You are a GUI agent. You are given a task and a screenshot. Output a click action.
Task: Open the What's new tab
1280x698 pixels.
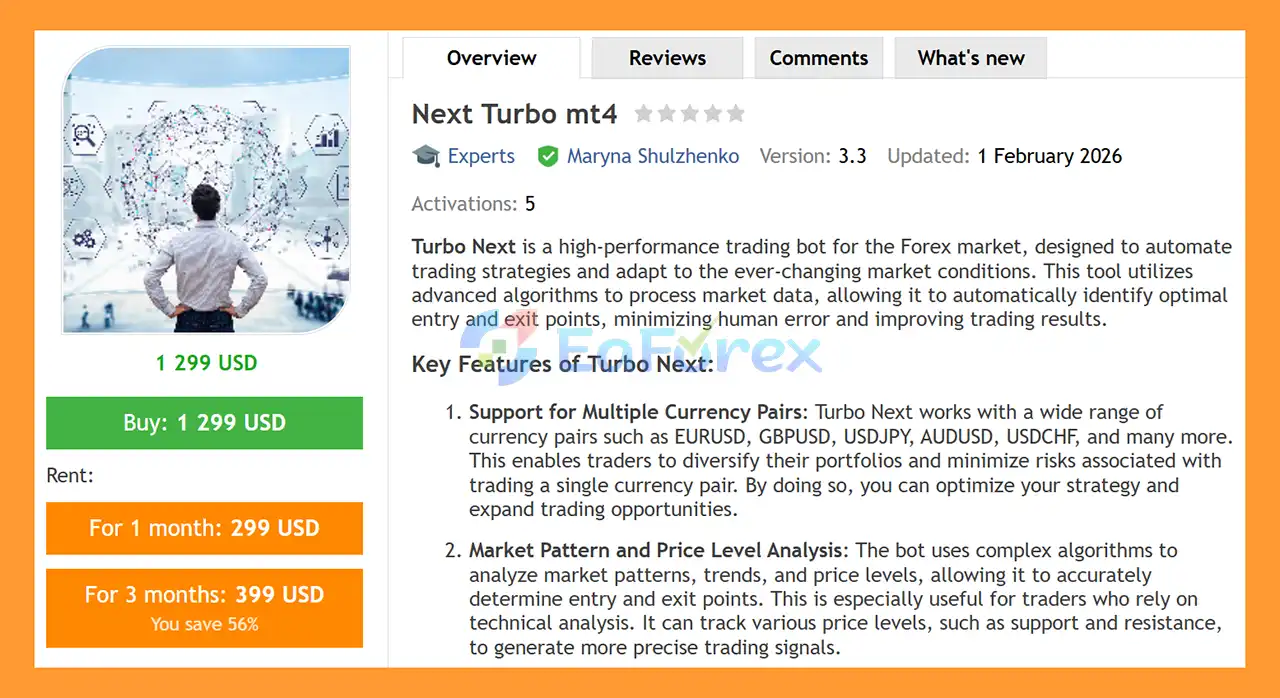[x=970, y=58]
